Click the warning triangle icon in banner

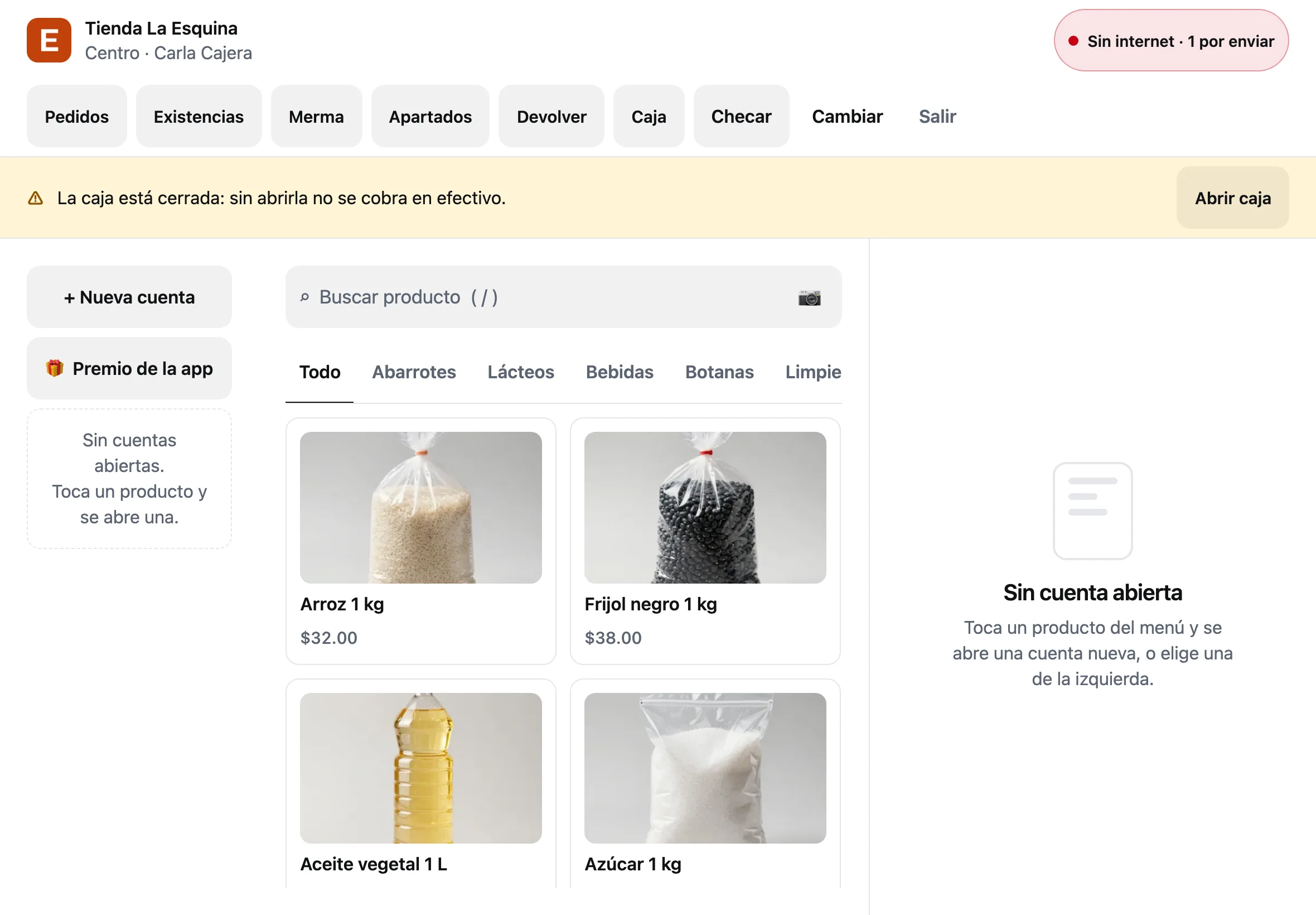pos(36,198)
